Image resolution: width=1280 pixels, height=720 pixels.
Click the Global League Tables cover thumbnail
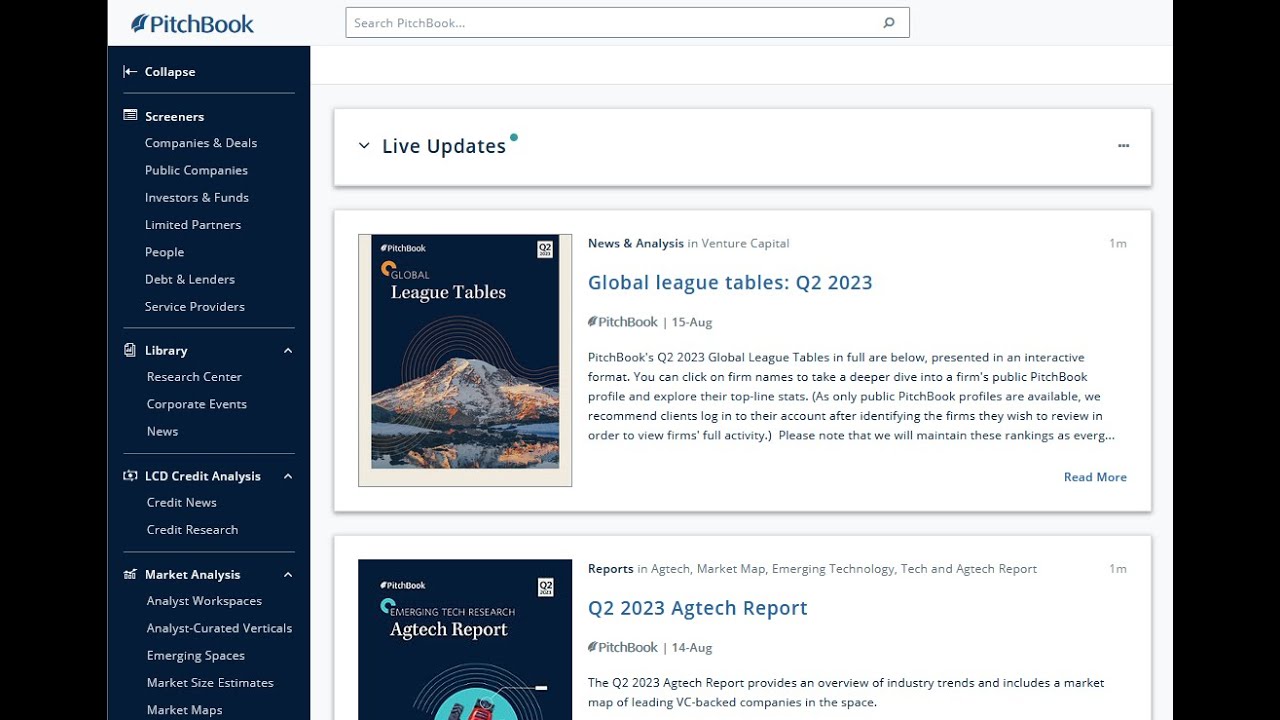[465, 360]
